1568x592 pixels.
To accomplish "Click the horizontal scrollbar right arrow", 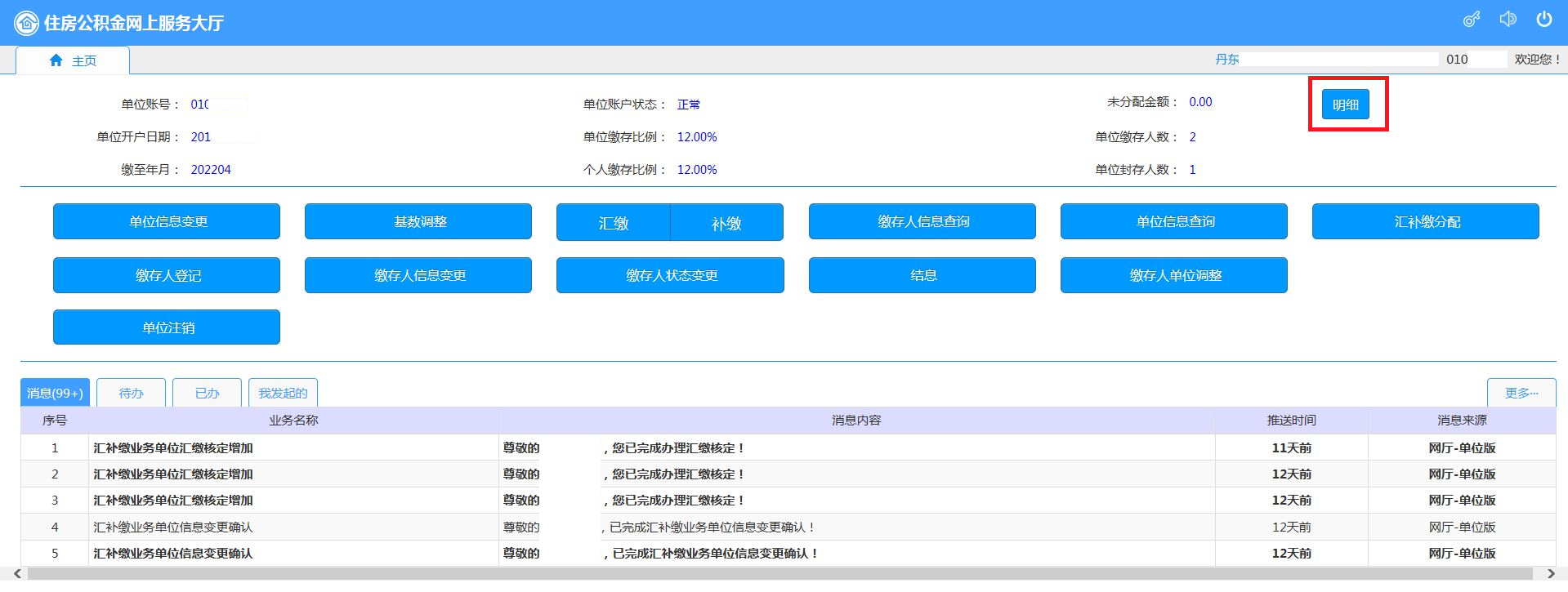I will pos(1550,574).
